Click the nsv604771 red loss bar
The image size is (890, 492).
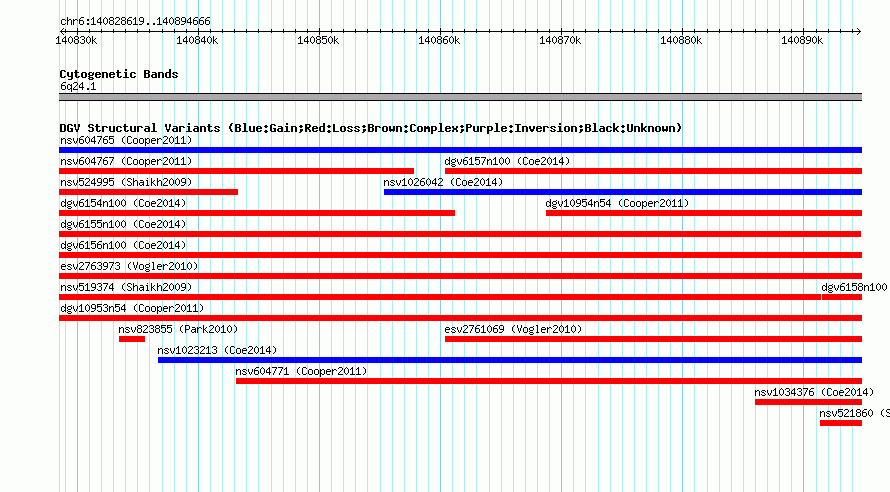point(549,381)
